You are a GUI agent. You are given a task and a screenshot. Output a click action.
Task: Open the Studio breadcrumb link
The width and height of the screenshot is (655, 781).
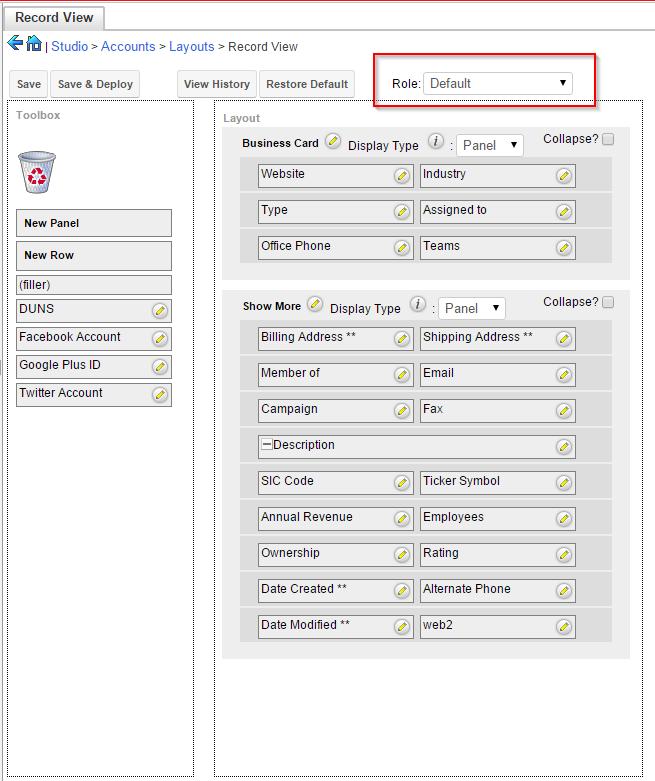[69, 46]
